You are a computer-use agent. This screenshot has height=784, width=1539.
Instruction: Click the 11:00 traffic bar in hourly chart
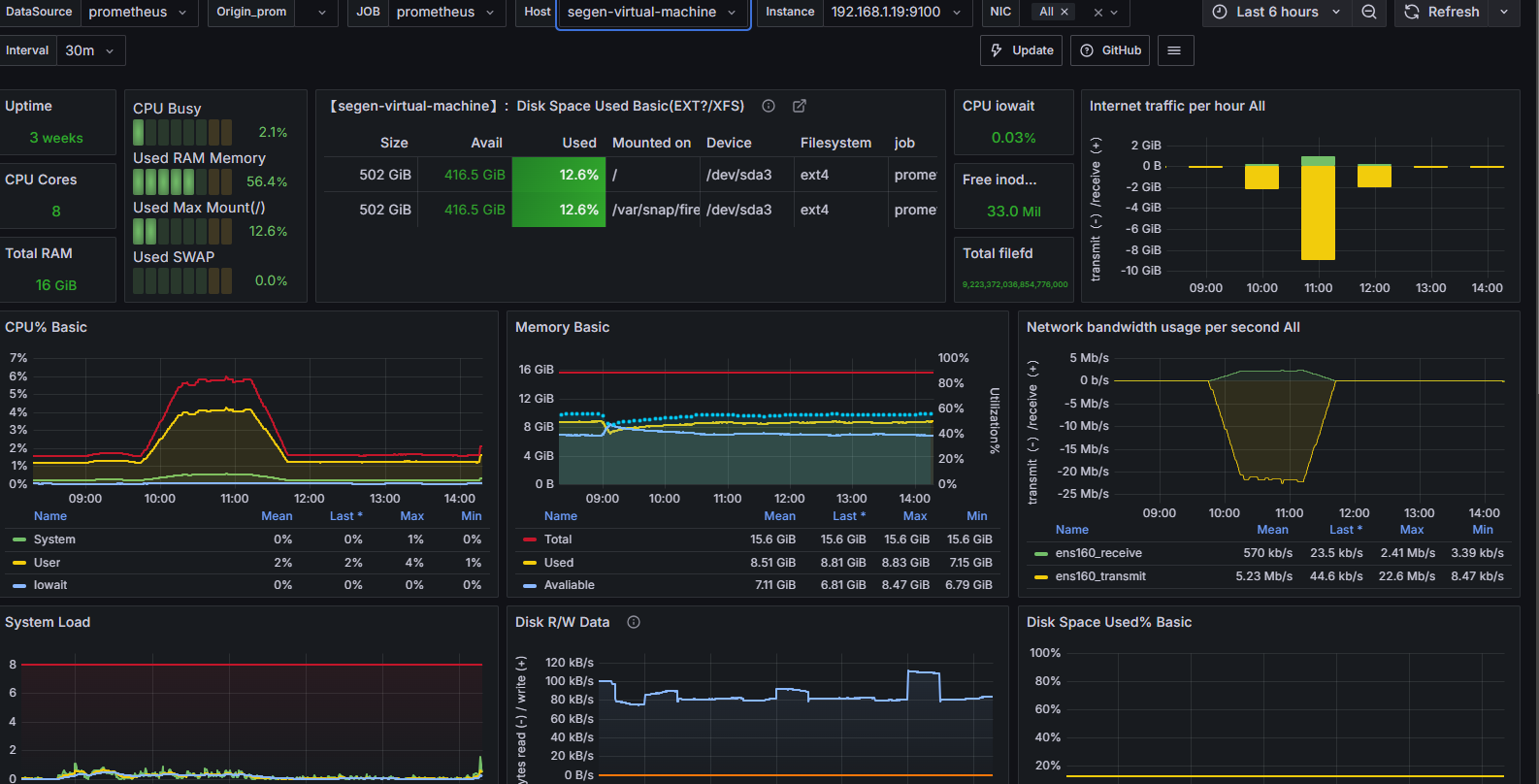(1318, 208)
